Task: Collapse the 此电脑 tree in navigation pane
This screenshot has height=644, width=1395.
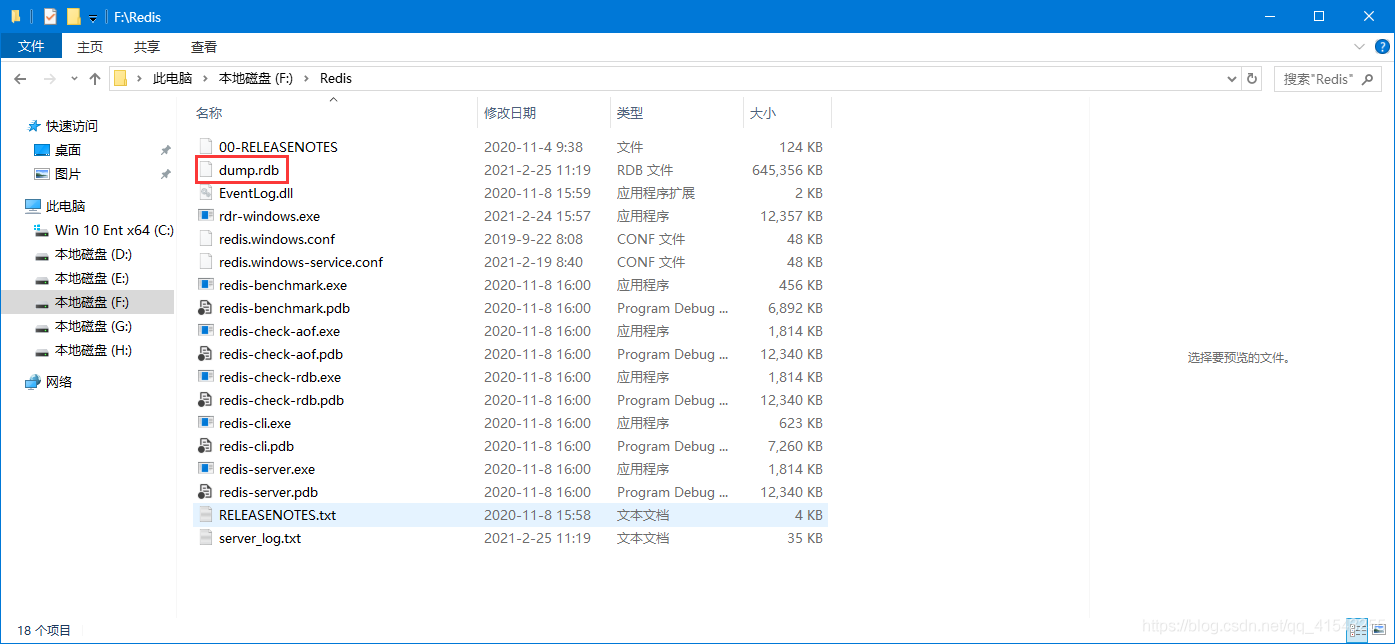Action: pyautogui.click(x=18, y=205)
